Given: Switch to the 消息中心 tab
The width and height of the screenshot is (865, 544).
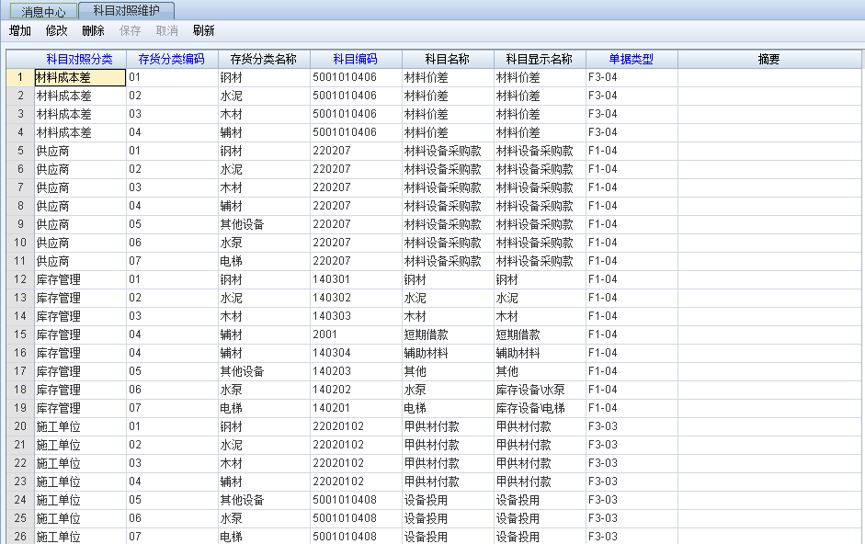Looking at the screenshot, I should point(43,11).
